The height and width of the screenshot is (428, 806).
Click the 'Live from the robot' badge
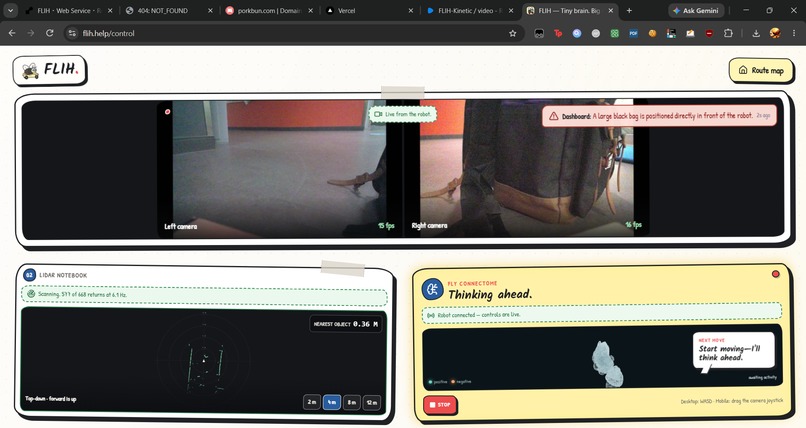pyautogui.click(x=402, y=114)
